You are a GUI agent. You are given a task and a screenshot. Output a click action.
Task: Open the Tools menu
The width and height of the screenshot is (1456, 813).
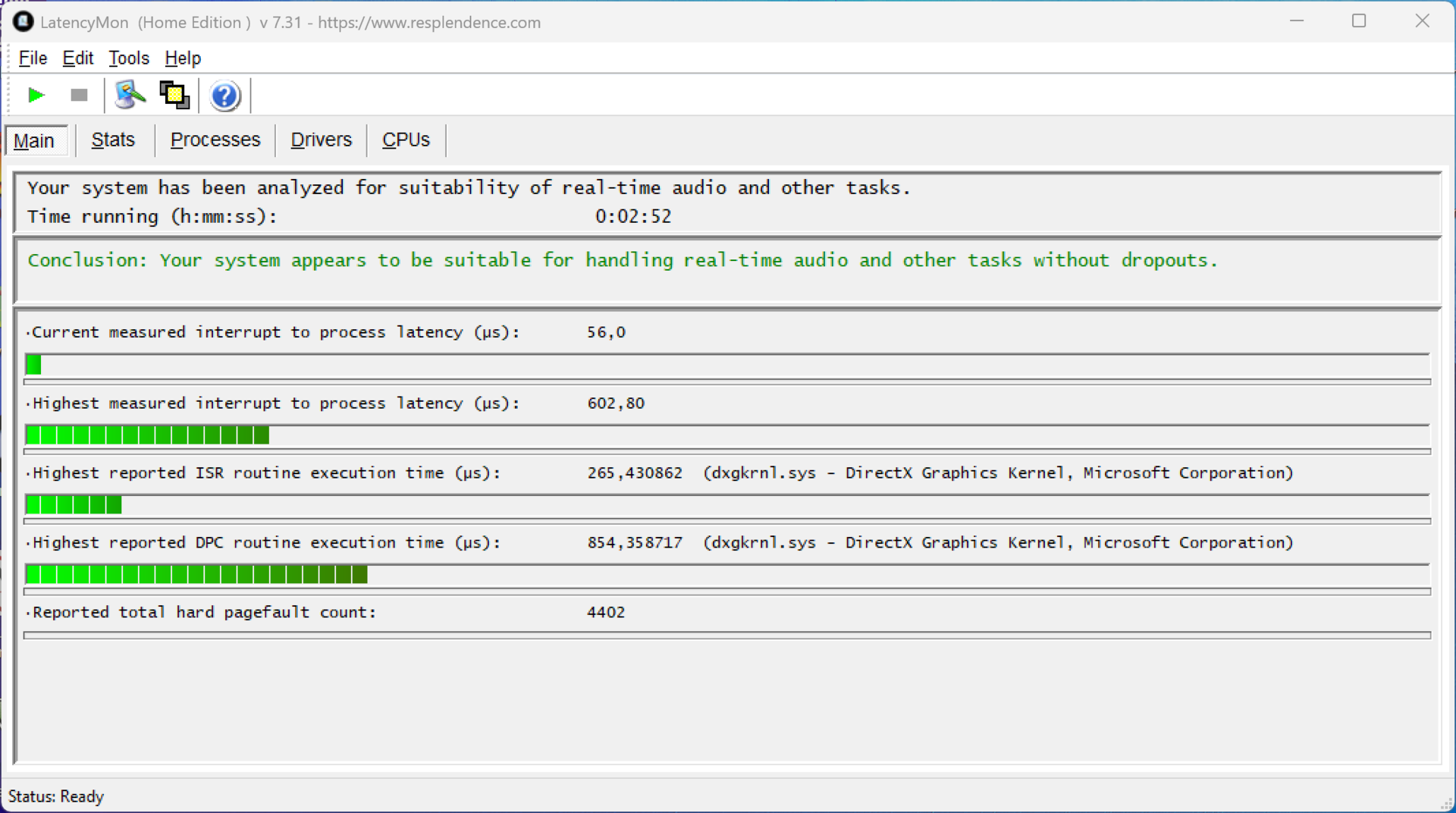pos(128,58)
